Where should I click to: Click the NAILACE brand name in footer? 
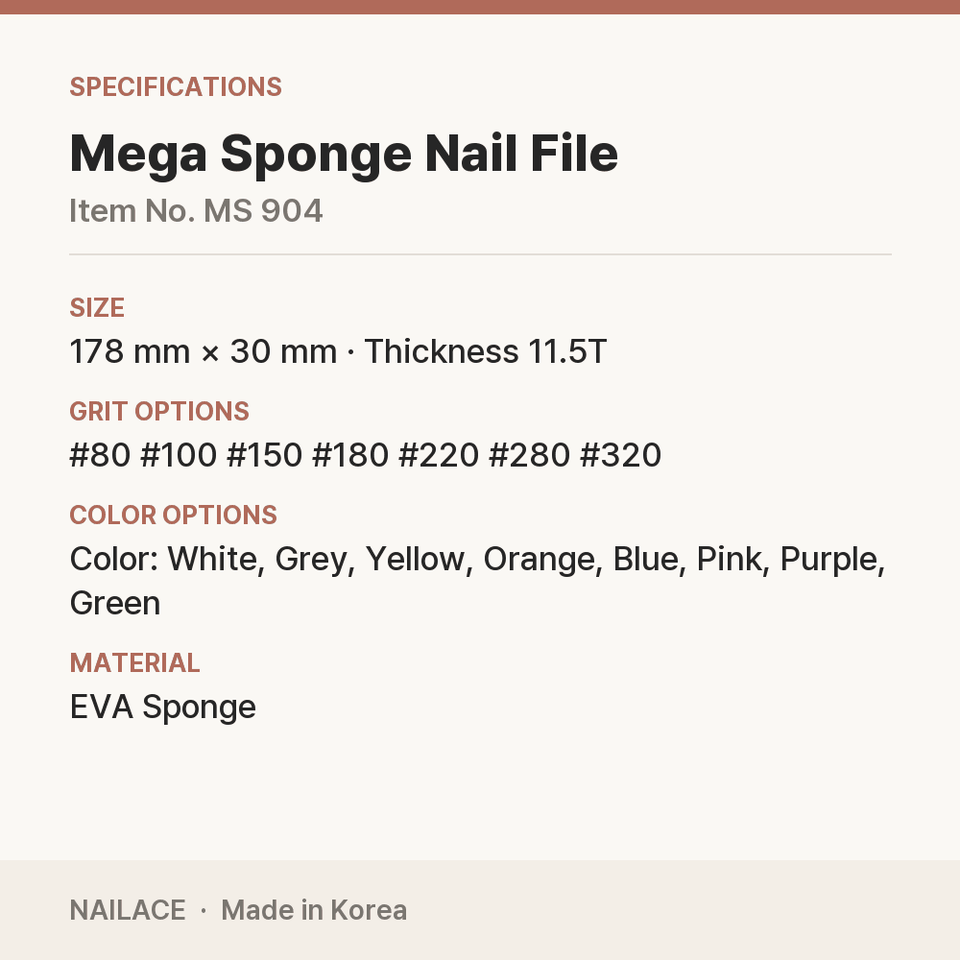click(127, 910)
